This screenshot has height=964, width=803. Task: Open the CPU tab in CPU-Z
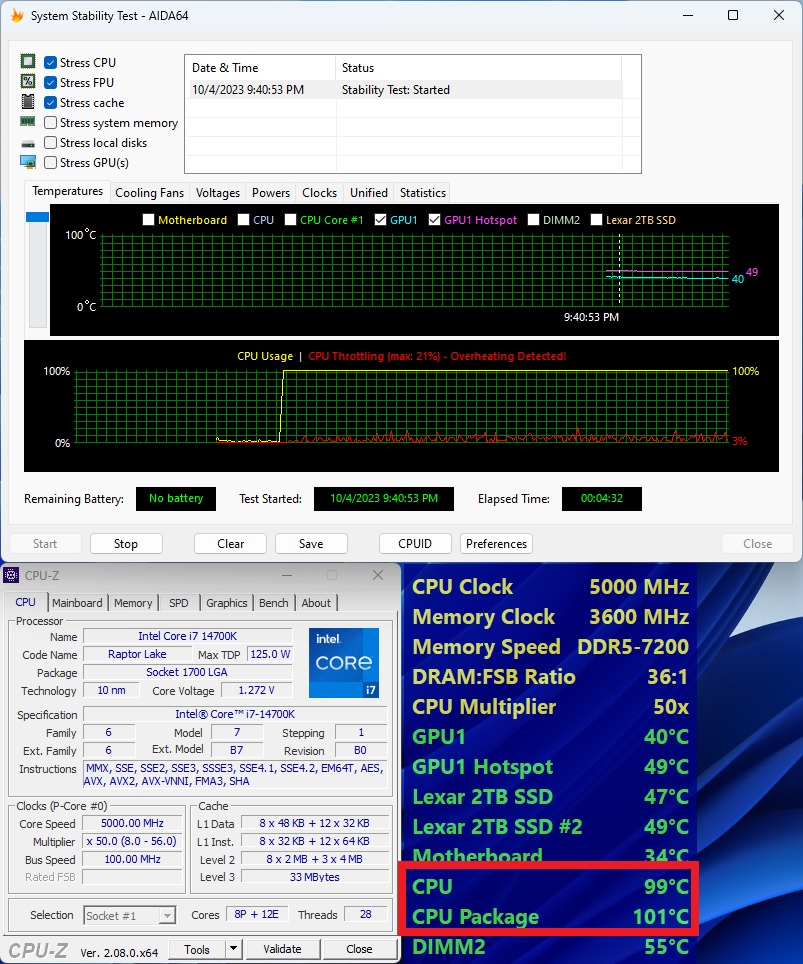tap(25, 602)
